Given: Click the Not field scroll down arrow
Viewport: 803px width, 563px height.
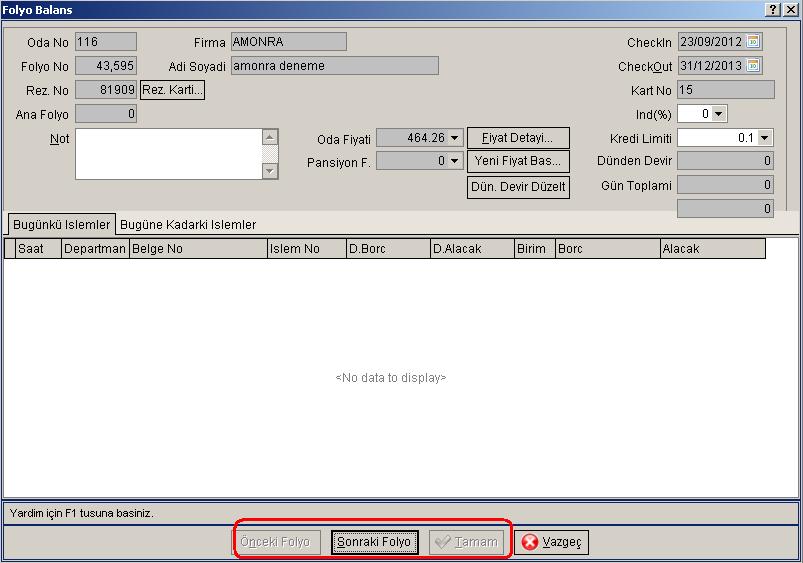Looking at the screenshot, I should (270, 171).
